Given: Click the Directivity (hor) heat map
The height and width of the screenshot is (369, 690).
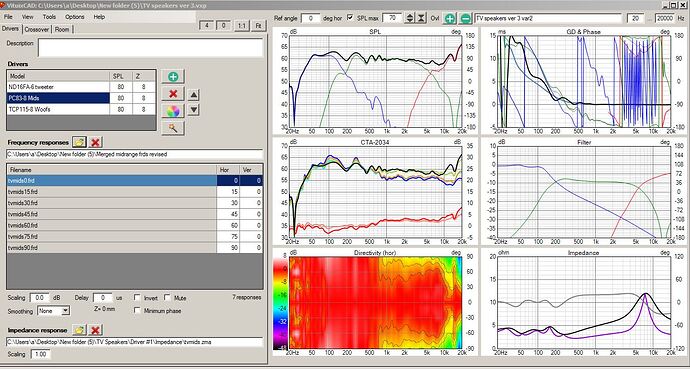Looking at the screenshot, I should coord(375,303).
